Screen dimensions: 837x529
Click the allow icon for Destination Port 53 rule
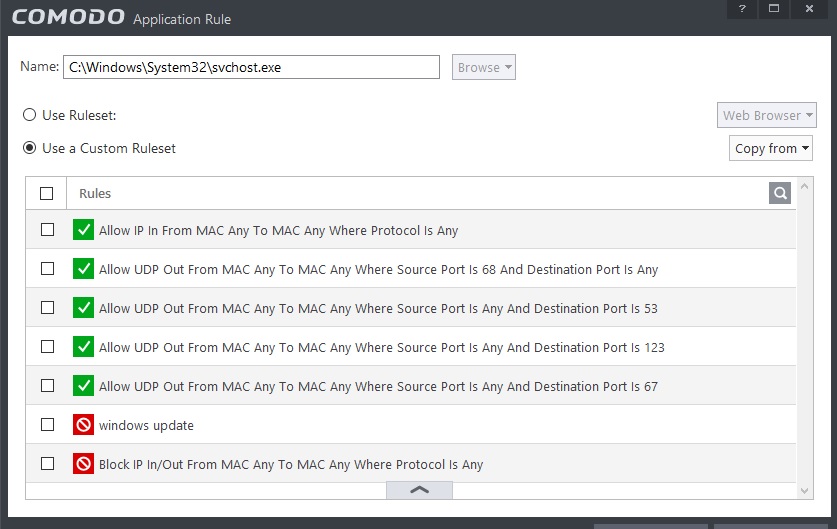83,307
